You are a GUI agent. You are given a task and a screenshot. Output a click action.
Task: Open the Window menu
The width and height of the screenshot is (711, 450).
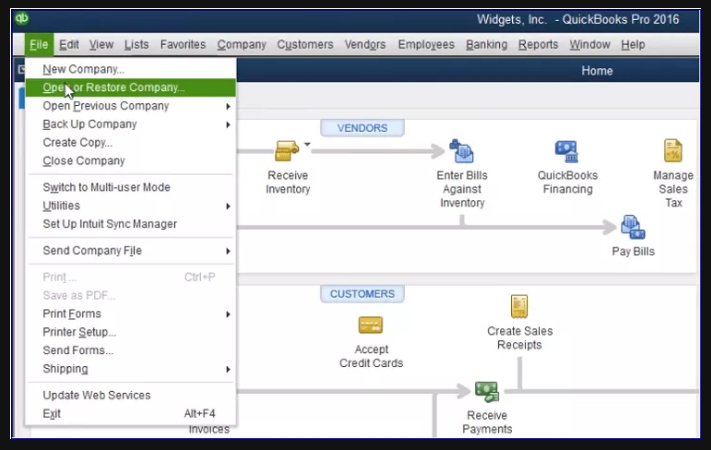tap(590, 44)
